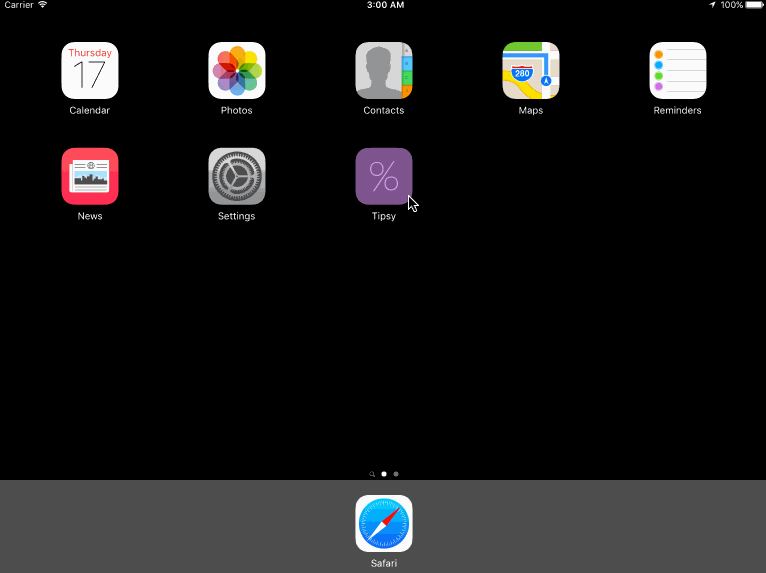
Task: Click the News label text
Action: (90, 216)
